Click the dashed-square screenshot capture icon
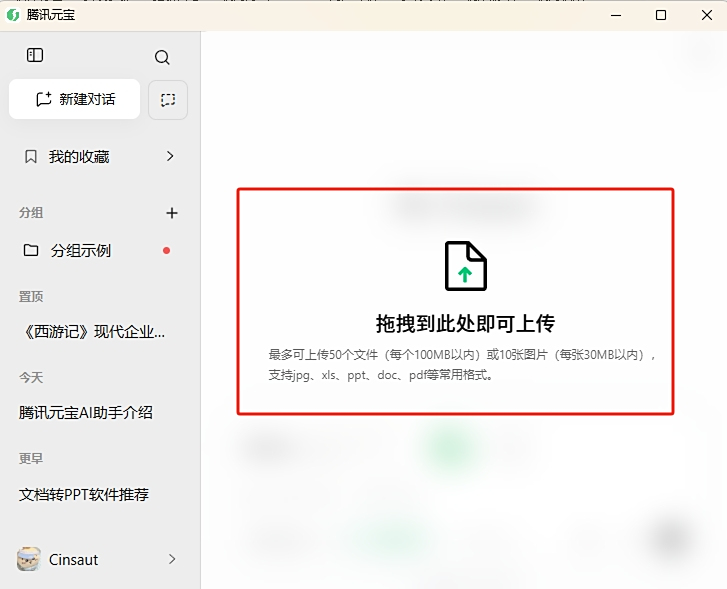The image size is (727, 589). point(168,100)
